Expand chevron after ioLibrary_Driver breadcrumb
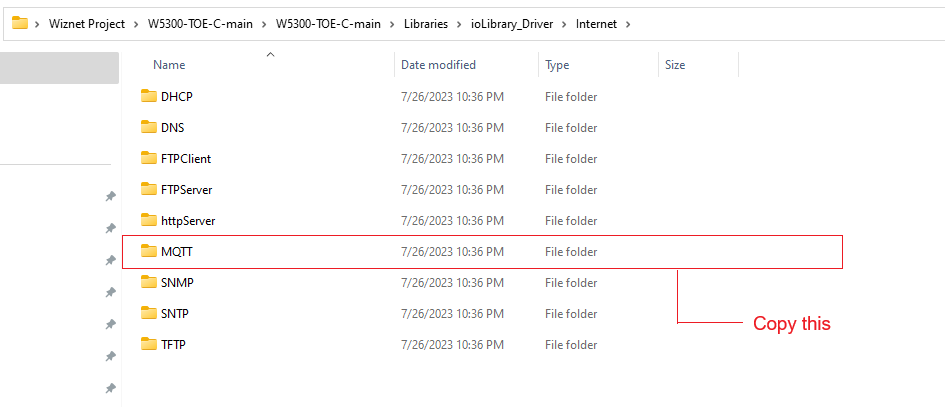Image resolution: width=945 pixels, height=407 pixels. pos(565,24)
